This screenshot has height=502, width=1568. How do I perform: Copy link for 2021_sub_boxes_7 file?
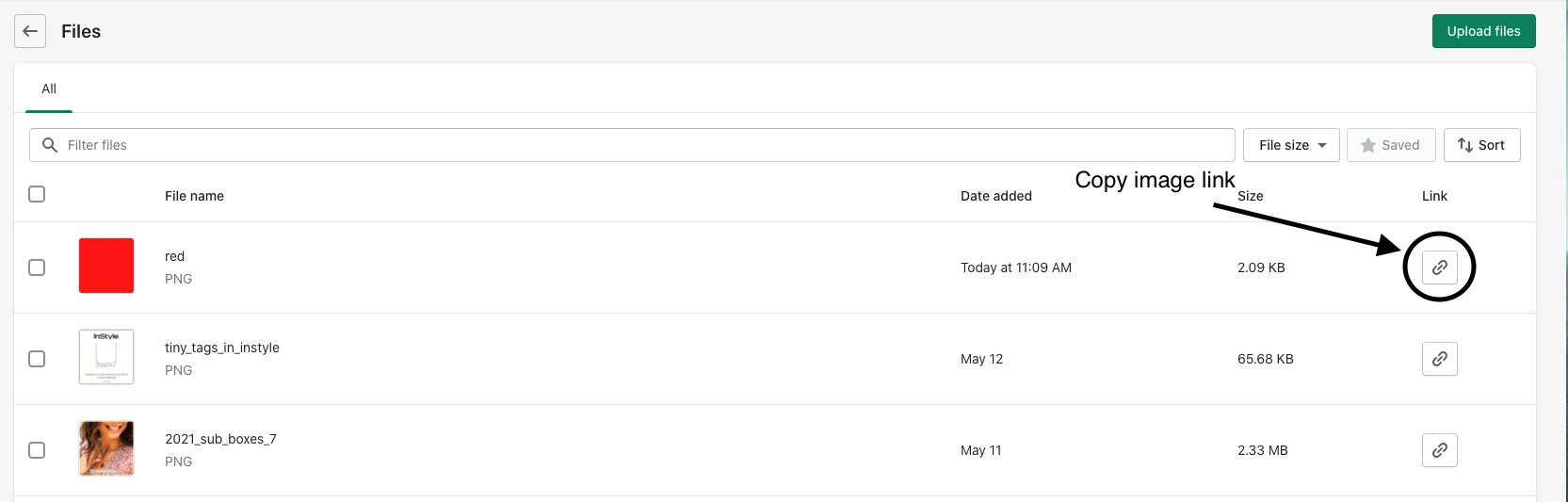tap(1439, 450)
